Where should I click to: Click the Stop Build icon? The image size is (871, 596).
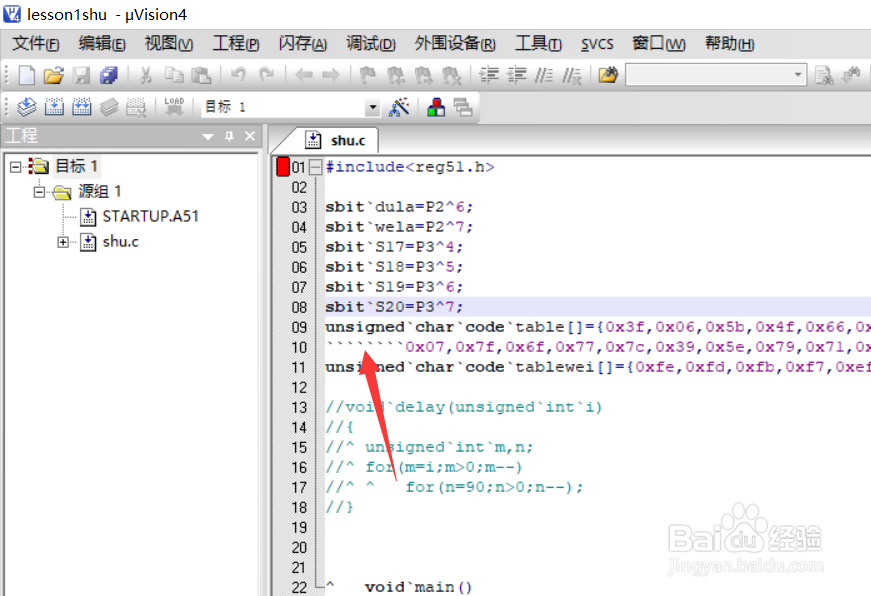point(136,107)
